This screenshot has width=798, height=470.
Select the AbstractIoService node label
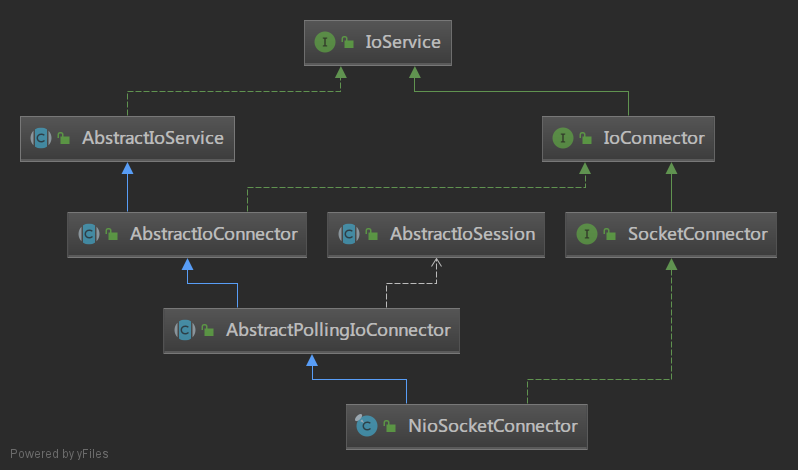152,138
